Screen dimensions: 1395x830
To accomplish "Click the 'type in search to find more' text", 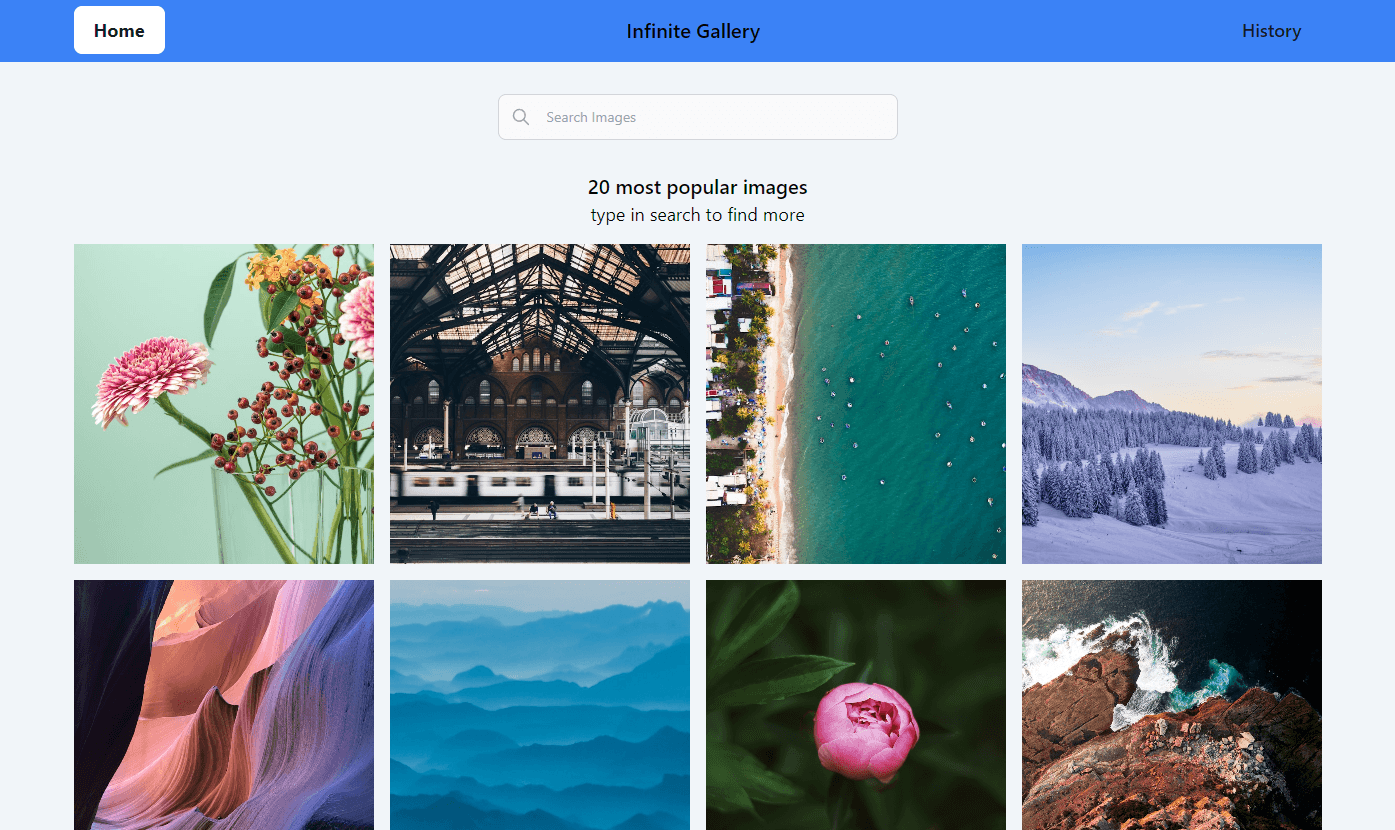I will pos(697,215).
